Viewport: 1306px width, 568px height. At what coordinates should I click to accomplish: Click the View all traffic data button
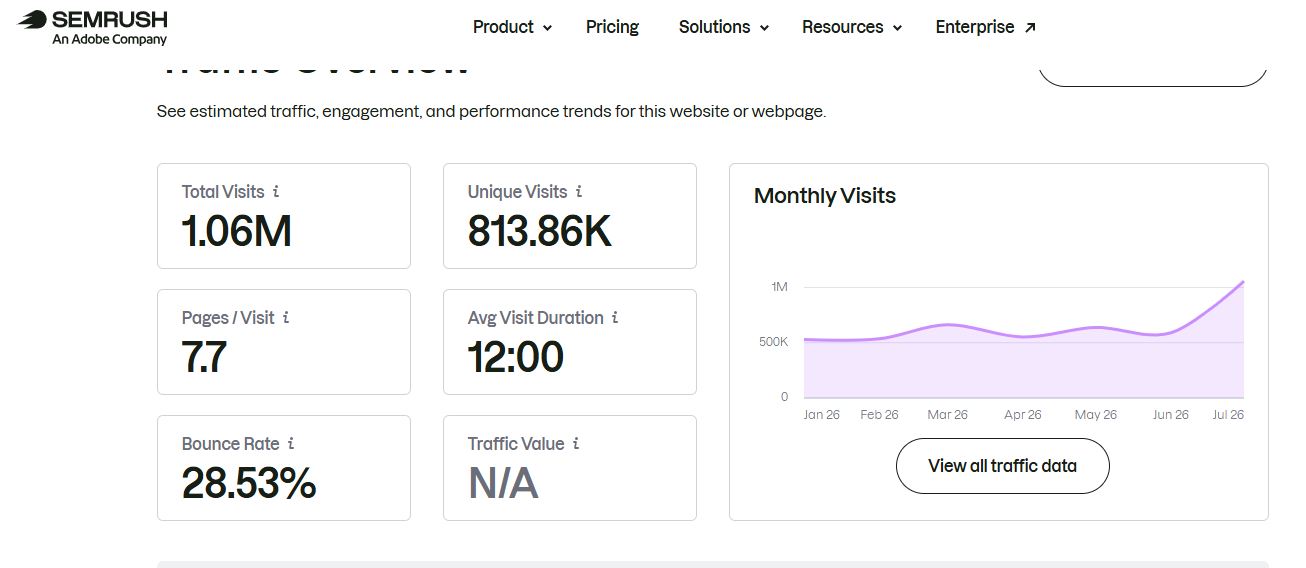pos(1002,465)
